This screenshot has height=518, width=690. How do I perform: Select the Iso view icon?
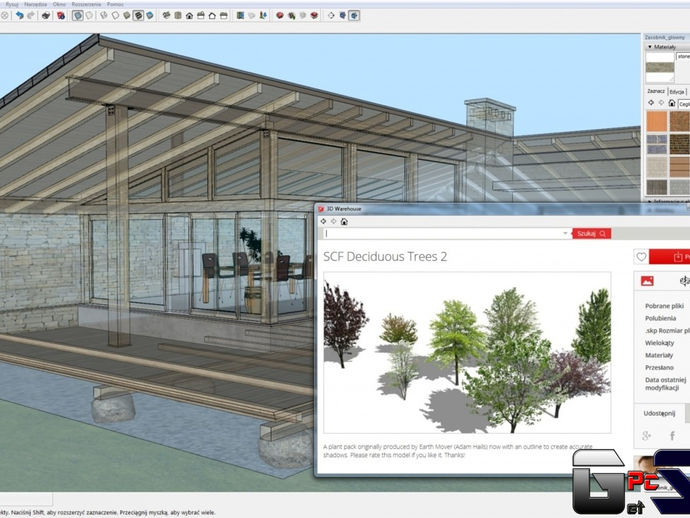pyautogui.click(x=166, y=15)
